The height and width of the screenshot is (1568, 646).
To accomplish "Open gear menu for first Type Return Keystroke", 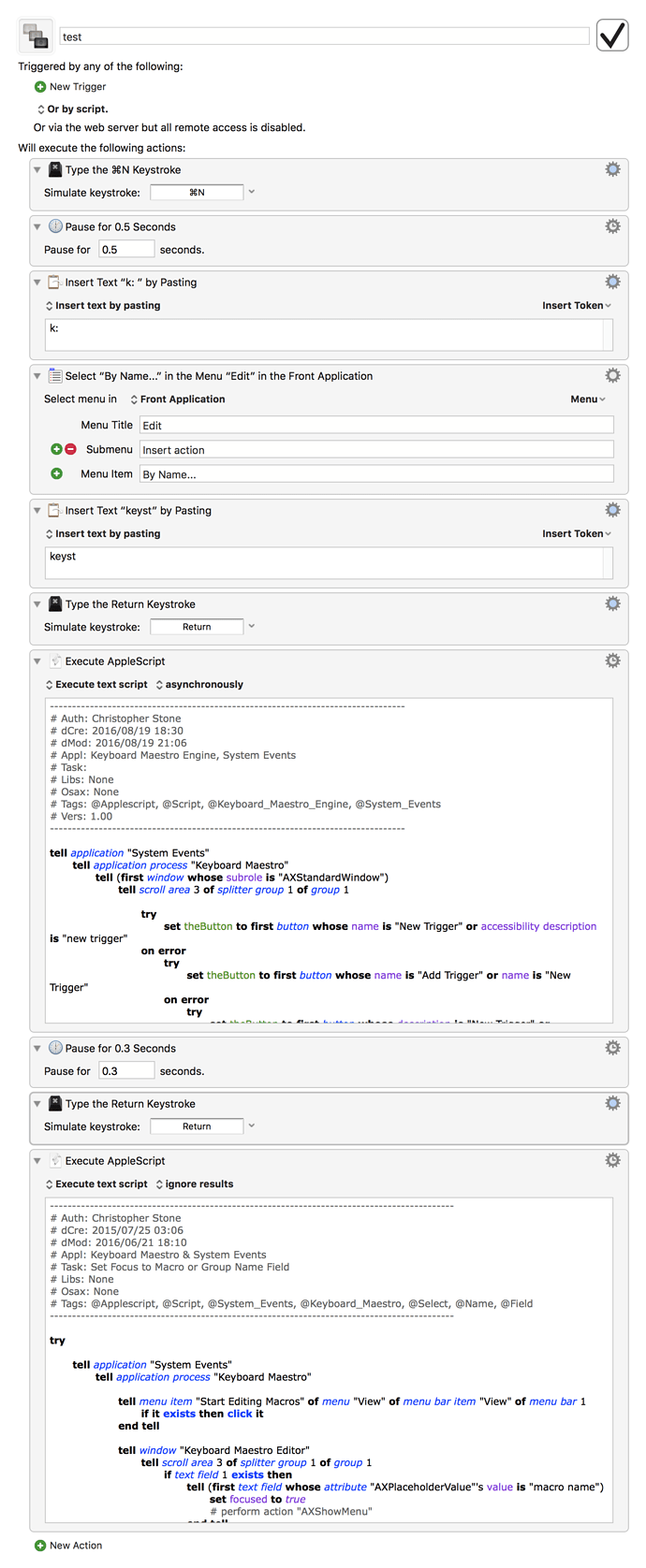I will point(612,603).
